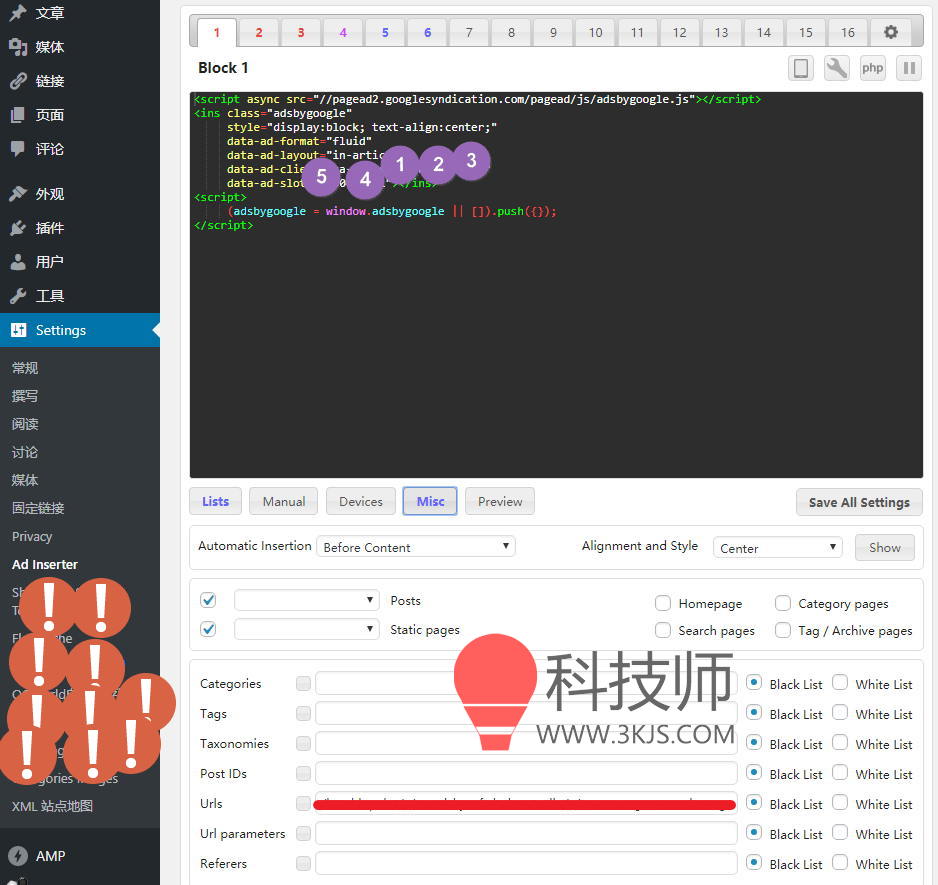The height and width of the screenshot is (885, 938).
Task: Switch to block tab 16
Action: point(848,32)
